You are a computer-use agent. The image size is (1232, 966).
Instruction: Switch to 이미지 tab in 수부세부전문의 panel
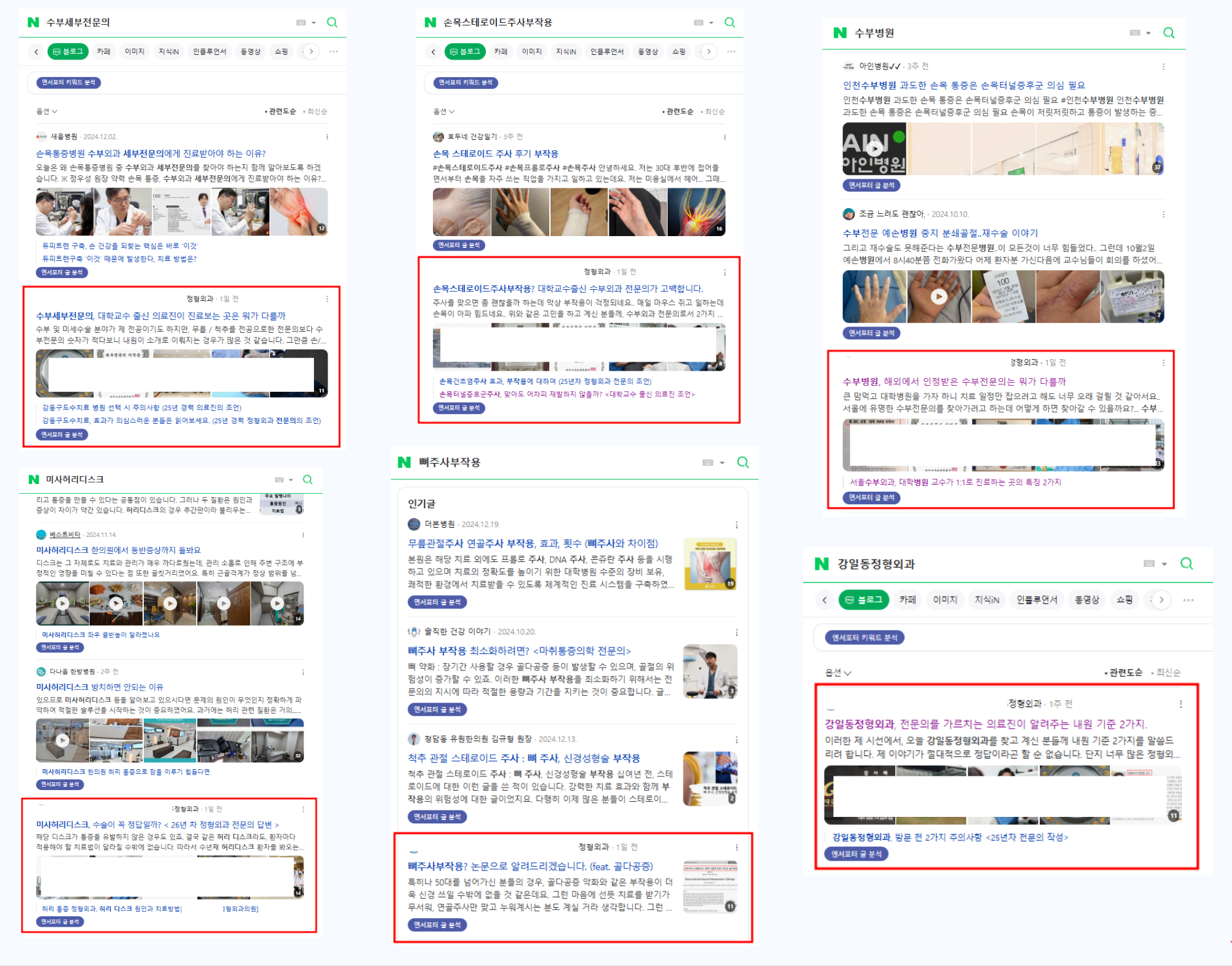point(135,52)
